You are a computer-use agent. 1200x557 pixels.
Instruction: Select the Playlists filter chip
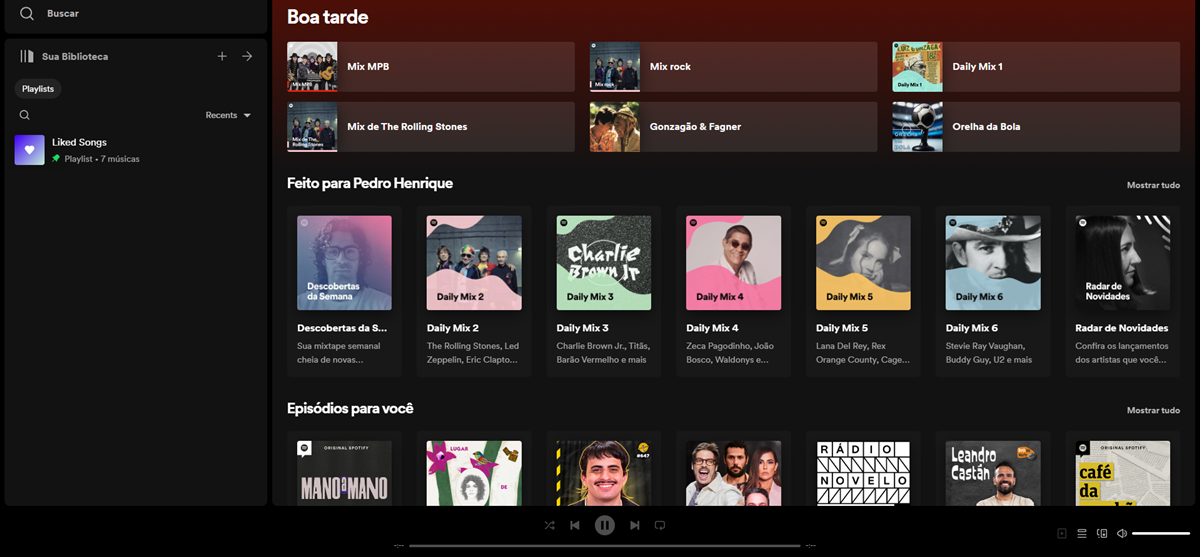coord(38,89)
